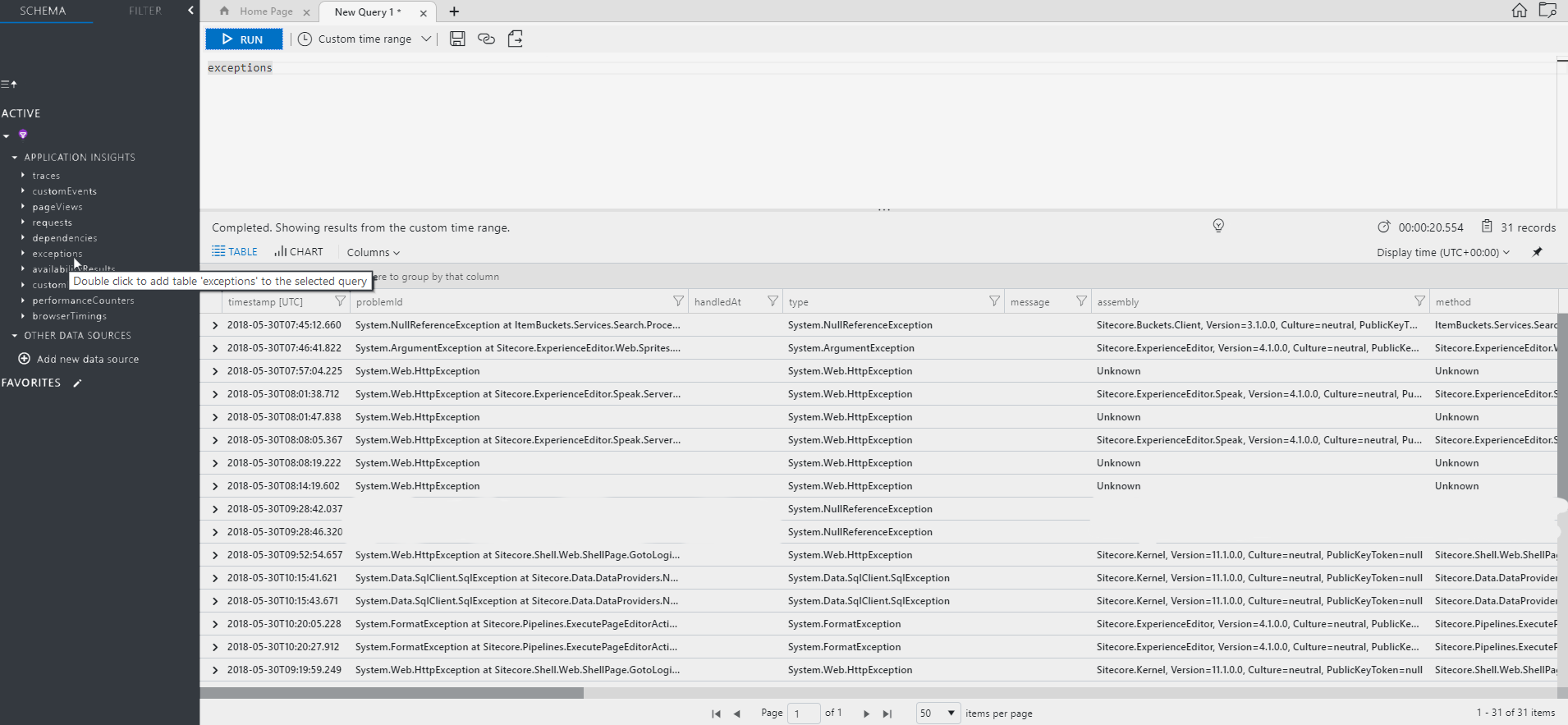Click the lightbulb recommendations icon
The image size is (1568, 725).
[x=1218, y=226]
